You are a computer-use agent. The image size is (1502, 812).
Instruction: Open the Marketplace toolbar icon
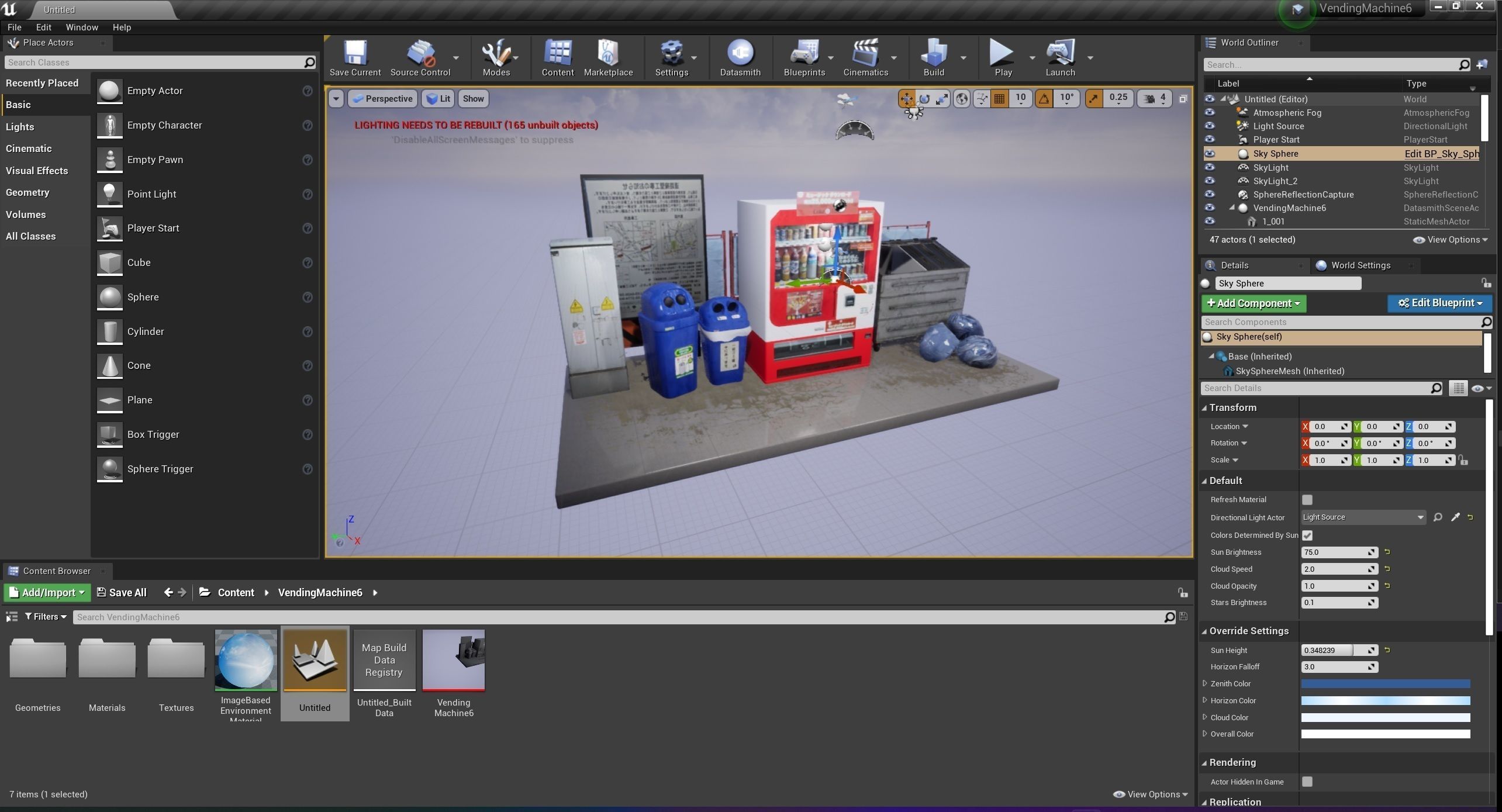[x=608, y=57]
